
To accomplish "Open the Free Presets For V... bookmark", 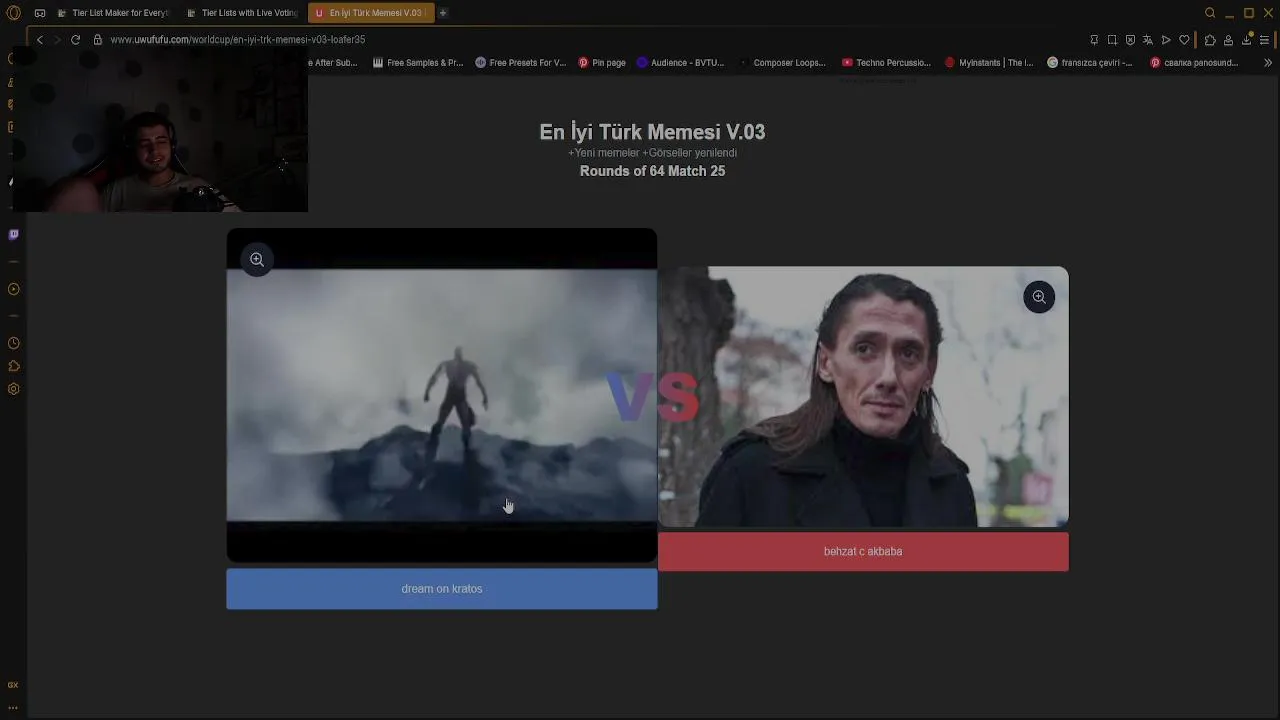I will [521, 63].
